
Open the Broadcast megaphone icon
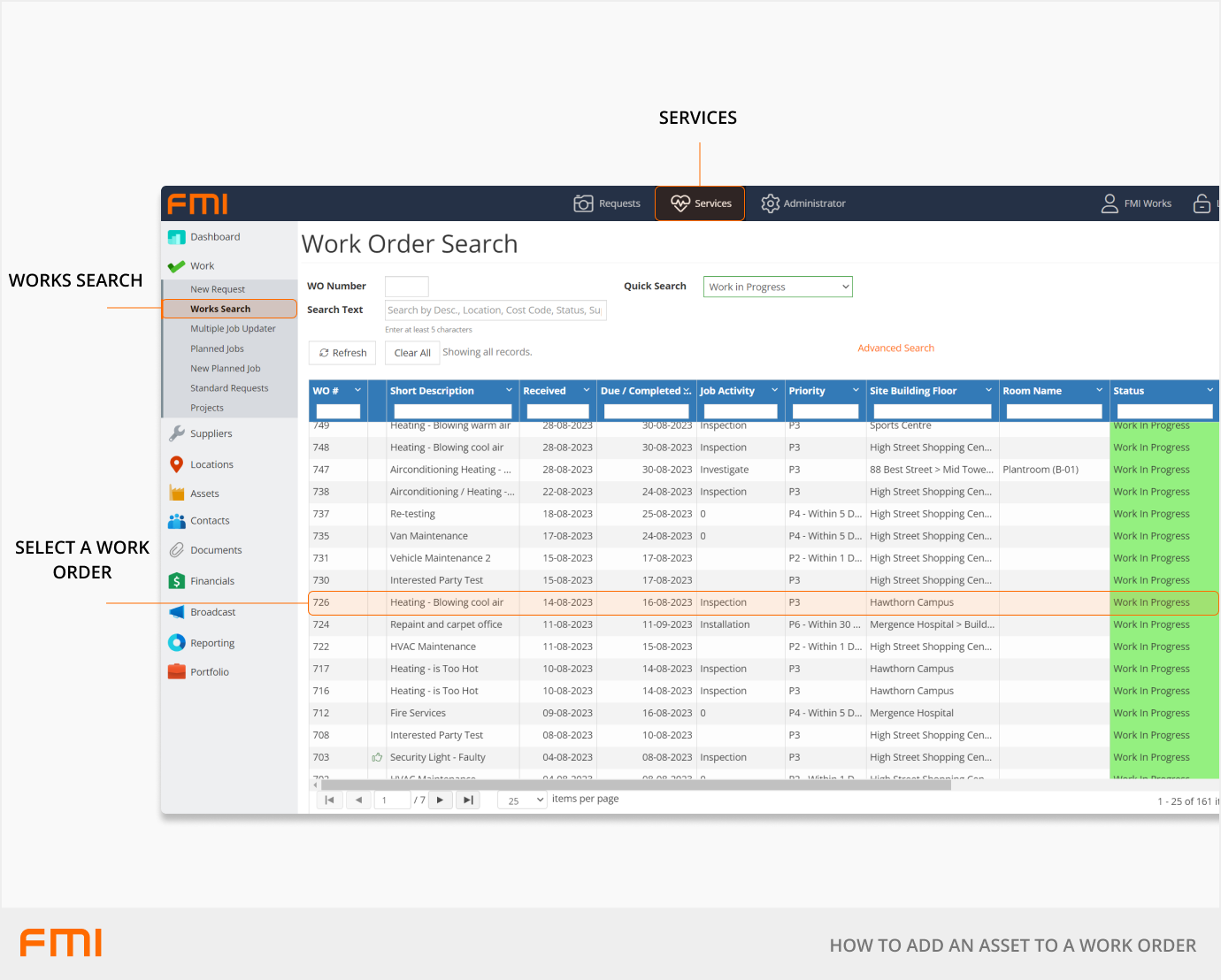point(177,612)
